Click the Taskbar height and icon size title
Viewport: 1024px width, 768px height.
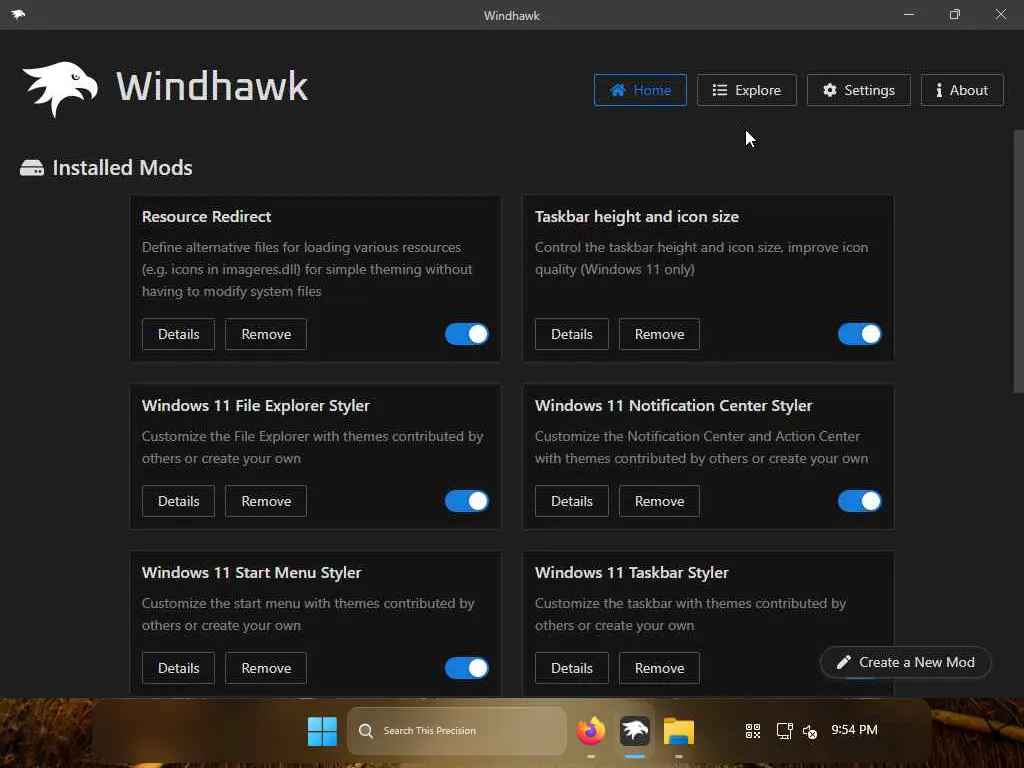tap(637, 217)
